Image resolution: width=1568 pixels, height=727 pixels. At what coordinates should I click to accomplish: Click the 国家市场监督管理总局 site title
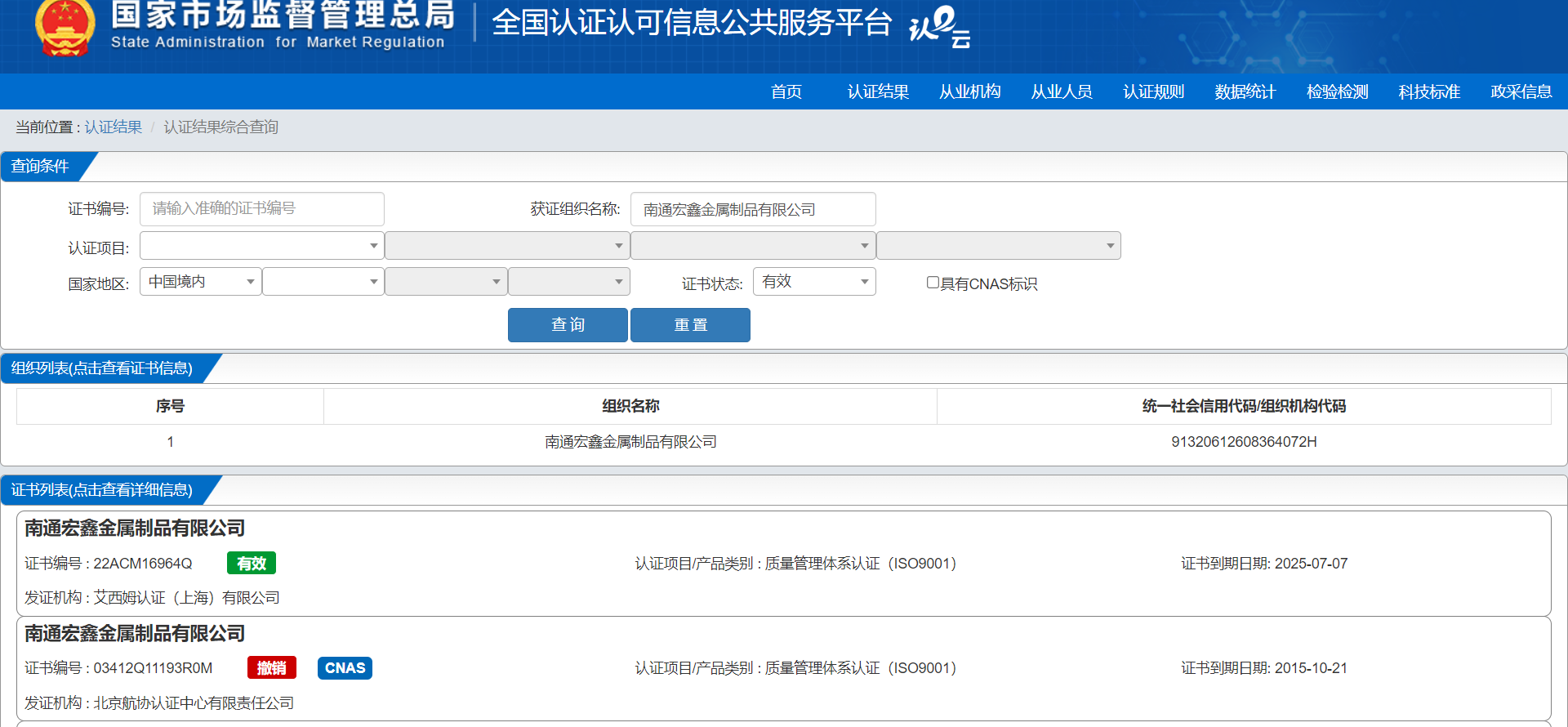pos(282,14)
